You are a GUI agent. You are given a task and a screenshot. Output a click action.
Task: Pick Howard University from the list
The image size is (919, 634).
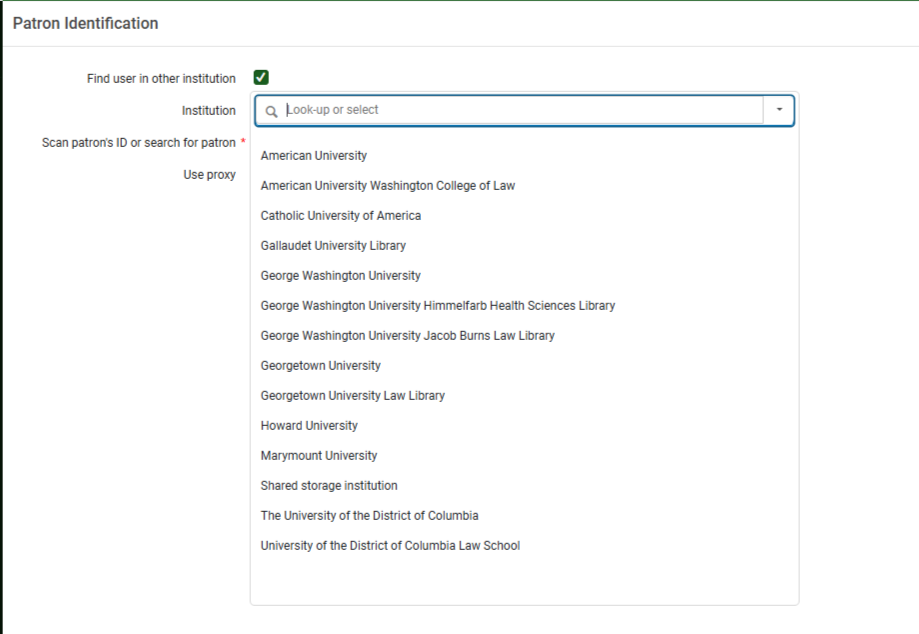pos(309,426)
